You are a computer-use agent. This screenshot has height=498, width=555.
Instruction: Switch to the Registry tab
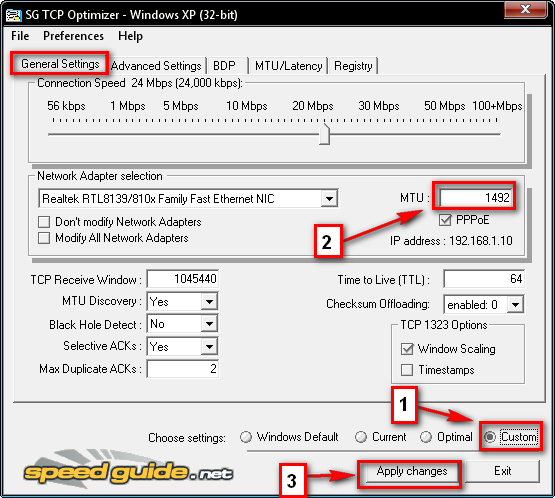[353, 66]
